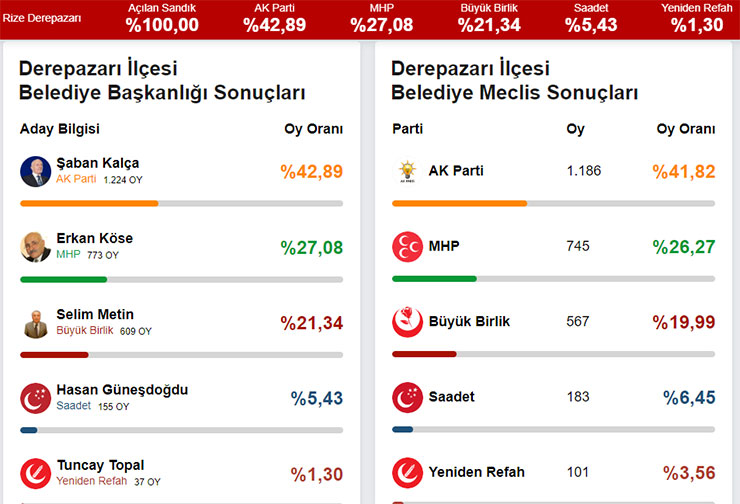This screenshot has width=740, height=504.
Task: Select AK Parti %42,89 in top bar
Action: (274, 18)
